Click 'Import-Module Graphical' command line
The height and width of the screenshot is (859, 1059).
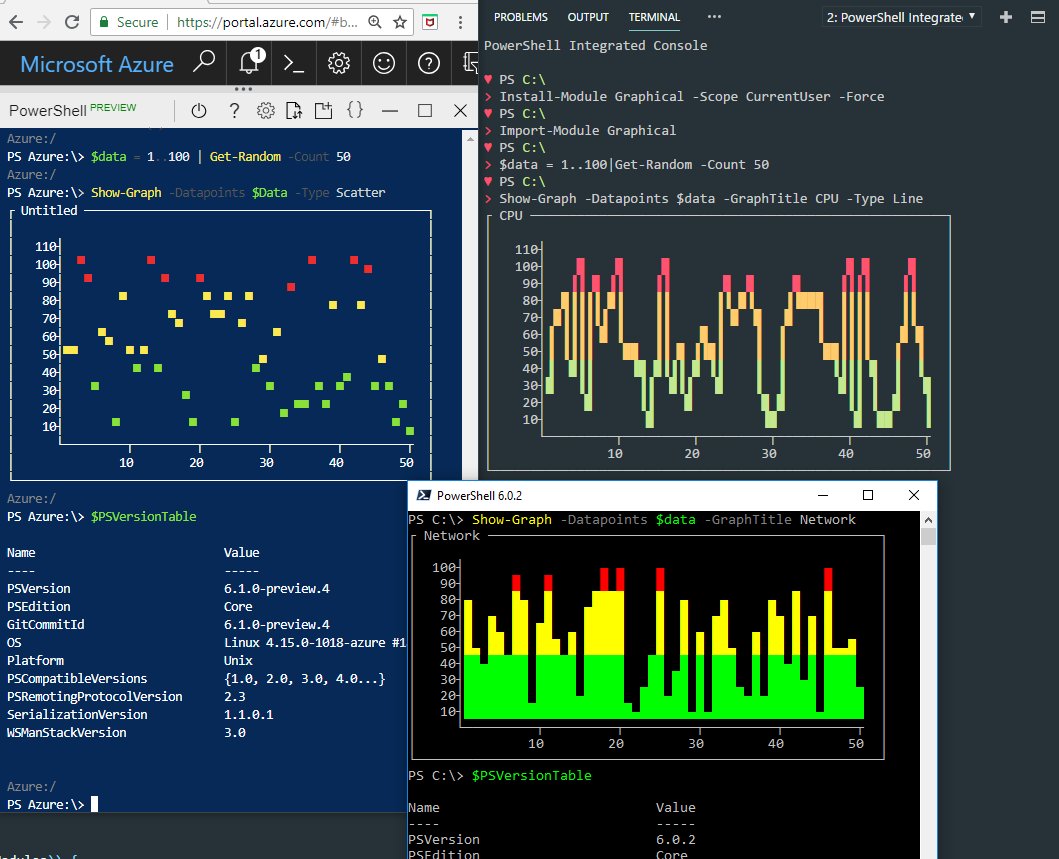[587, 130]
